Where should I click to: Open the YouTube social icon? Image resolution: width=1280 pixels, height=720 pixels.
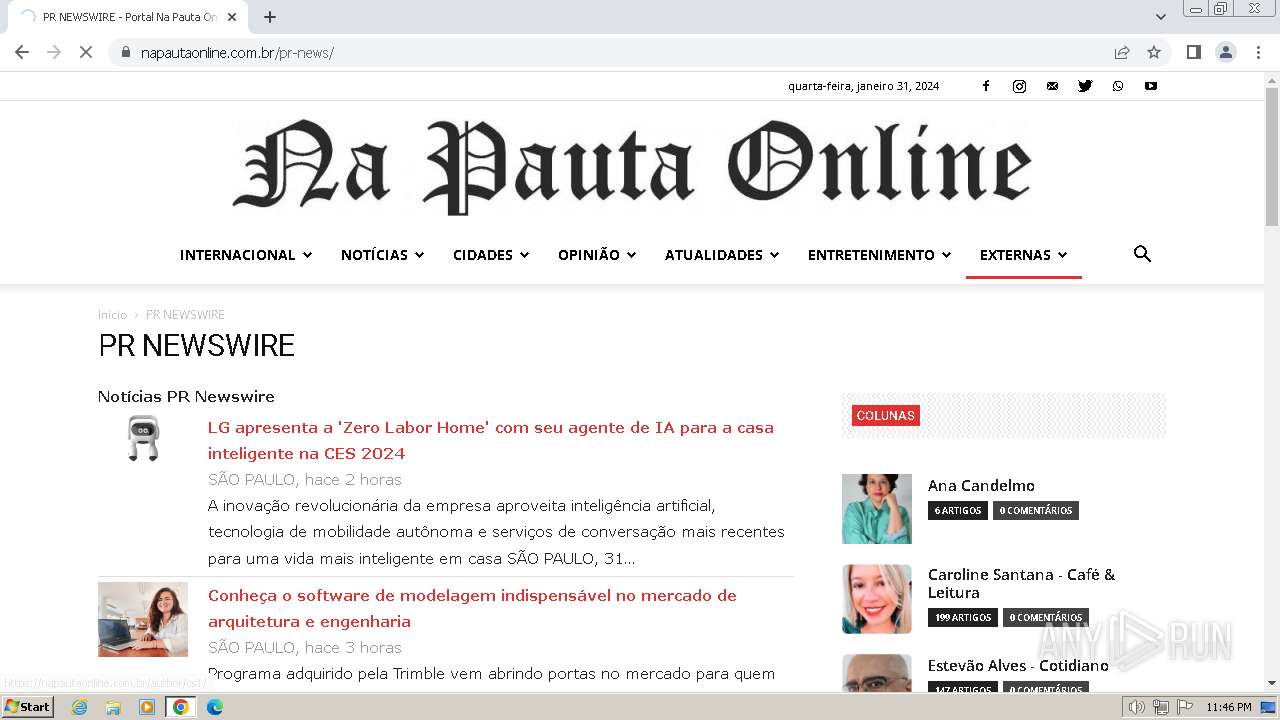pyautogui.click(x=1151, y=86)
